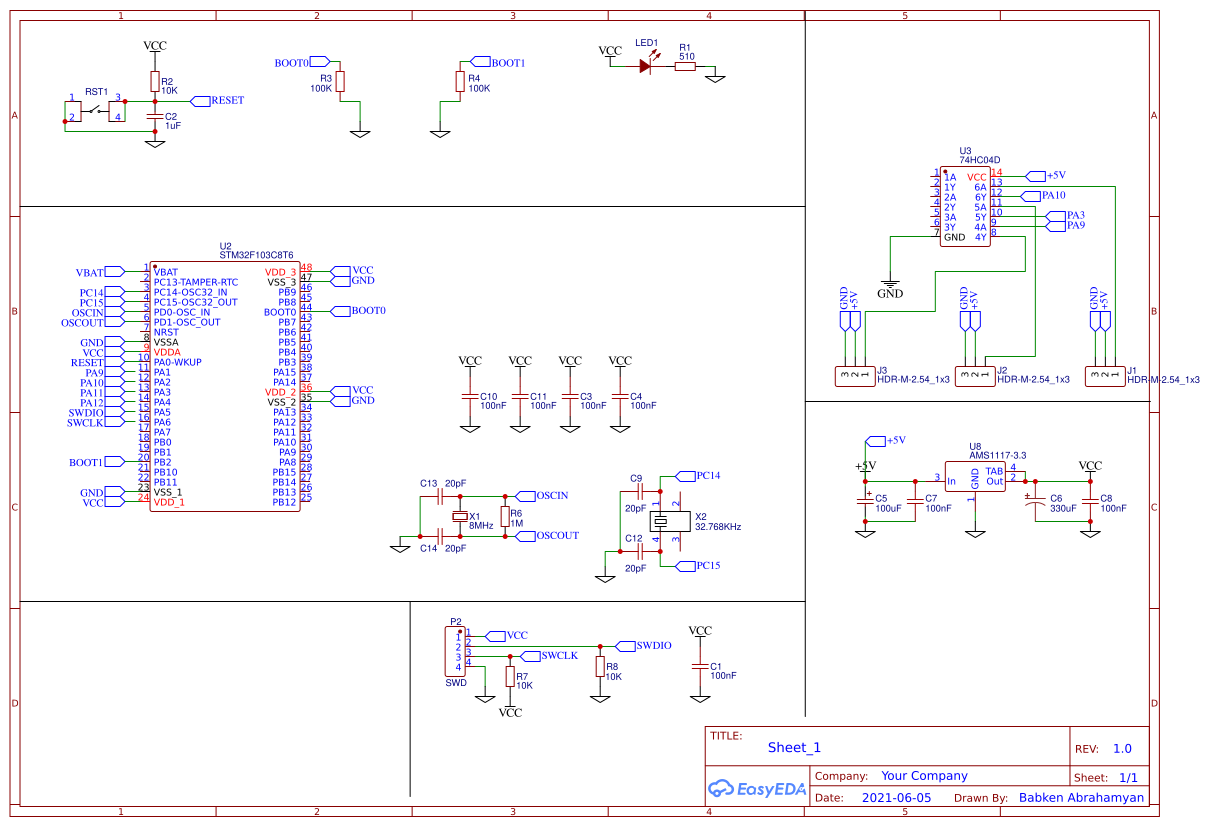Click resistor R6 1M symbol
1210x827 pixels.
click(505, 517)
